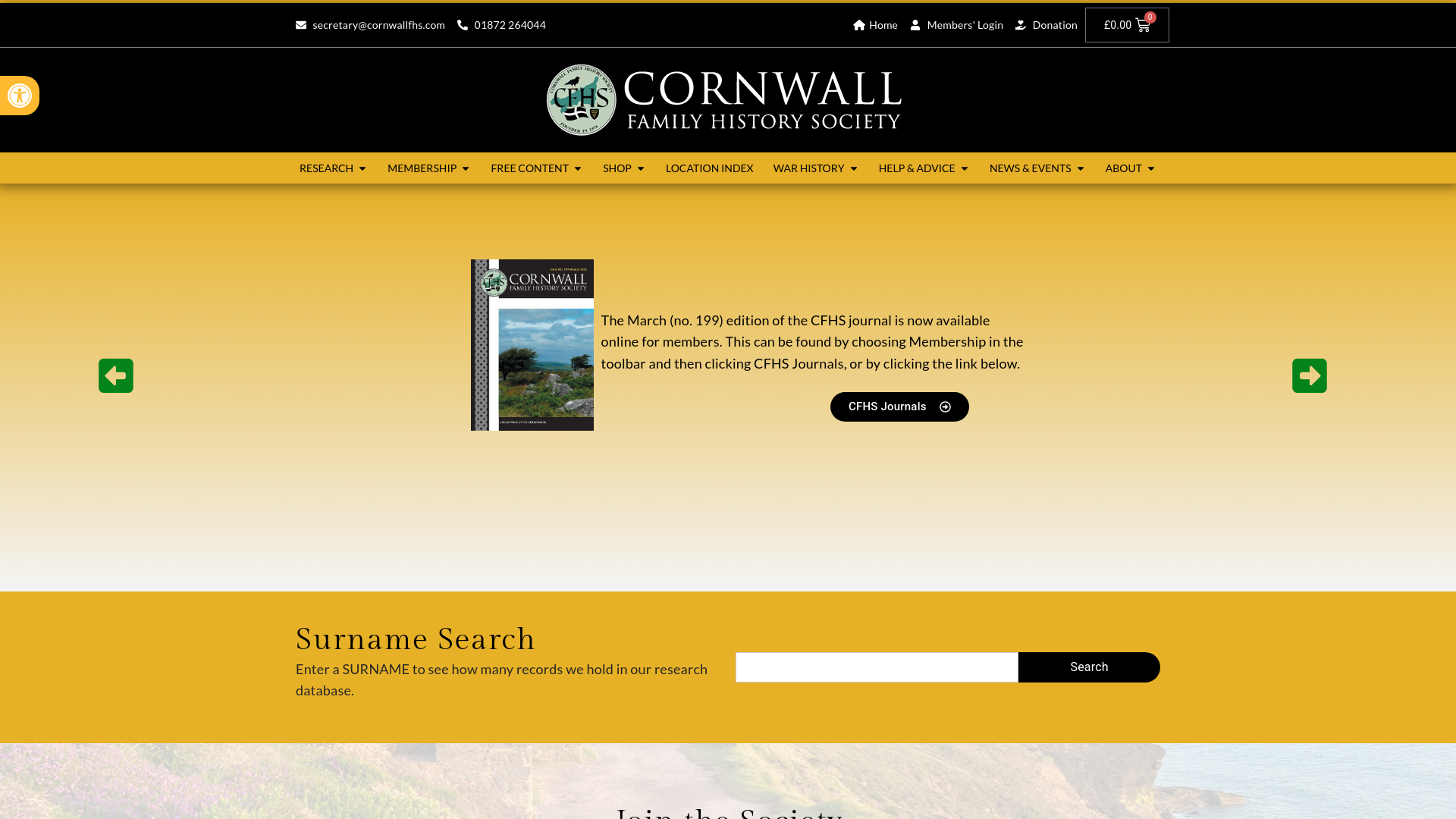Click the 'The March (no. 199) edition' paragraph
The height and width of the screenshot is (819, 1456).
pyautogui.click(x=812, y=342)
